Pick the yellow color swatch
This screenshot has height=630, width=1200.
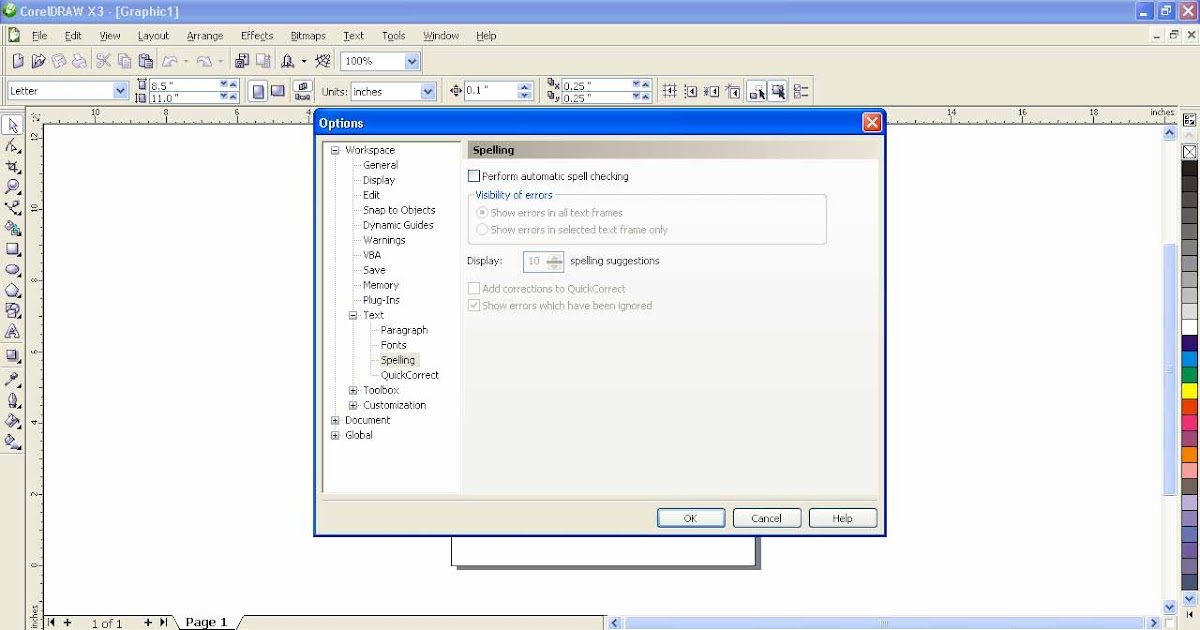pyautogui.click(x=1189, y=391)
